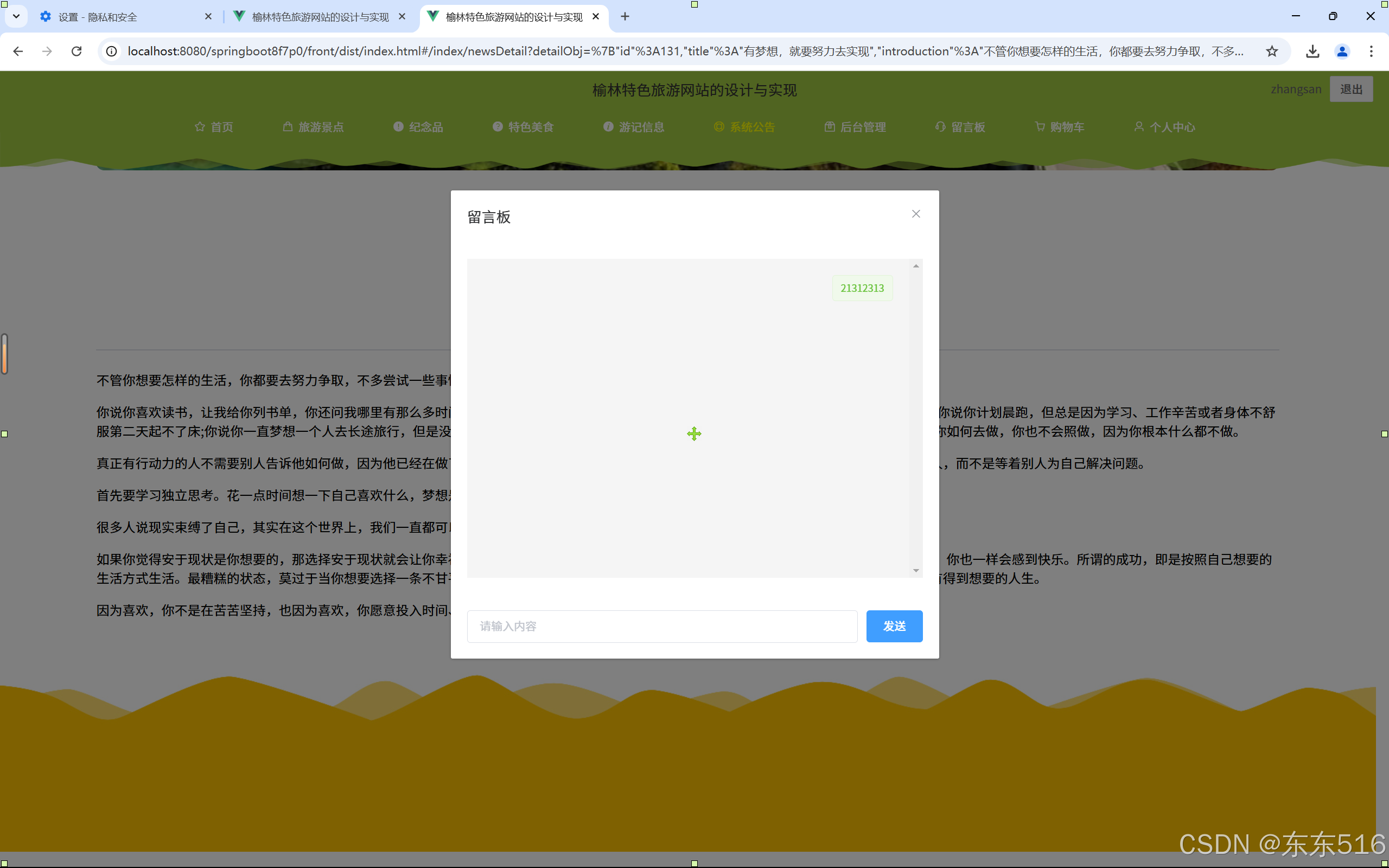This screenshot has height=868, width=1389.
Task: Reload the page with refresh icon
Action: click(77, 51)
